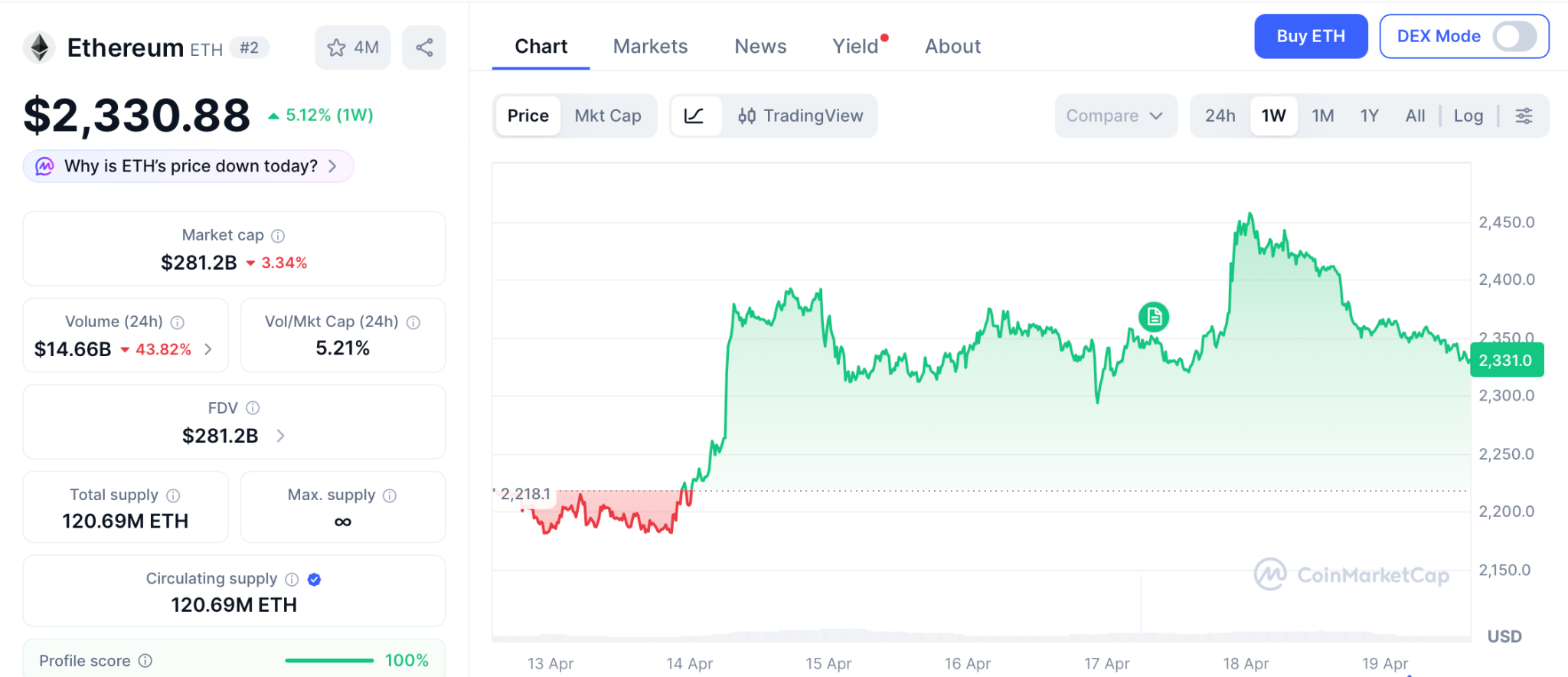Click the FDV info icon
Viewport: 1568px width, 677px height.
(x=253, y=408)
